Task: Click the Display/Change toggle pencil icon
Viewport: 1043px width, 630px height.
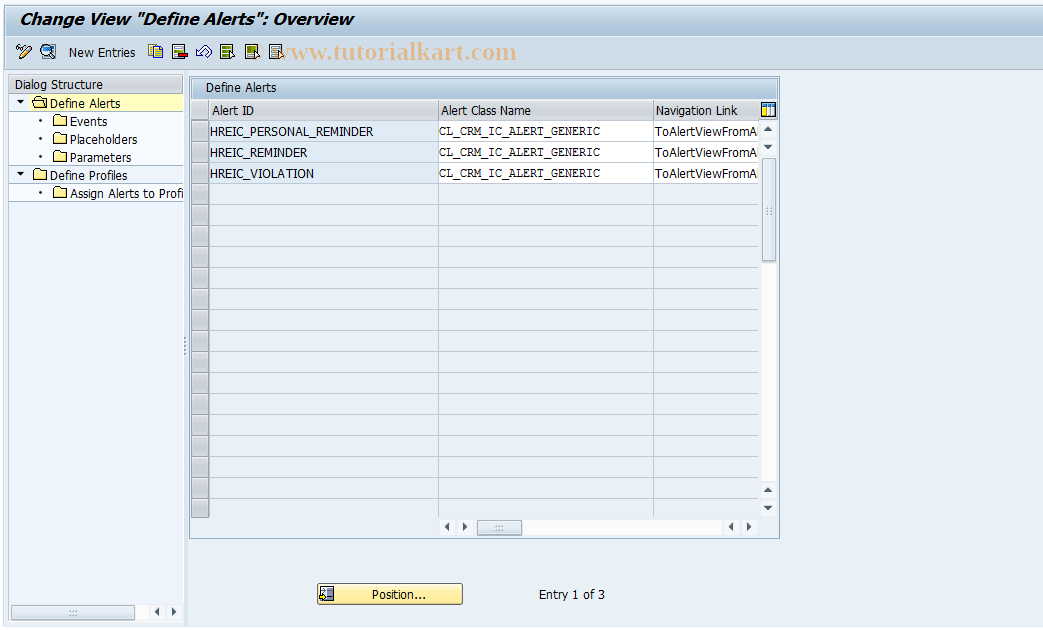Action: point(23,52)
